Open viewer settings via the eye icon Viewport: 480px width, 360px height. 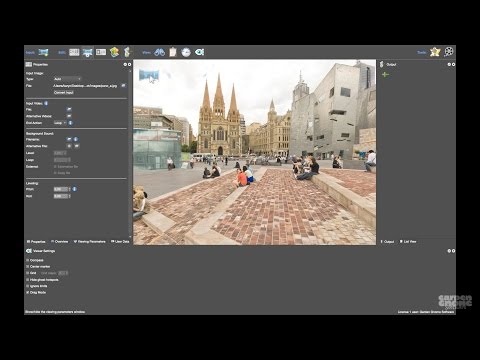(x=199, y=52)
